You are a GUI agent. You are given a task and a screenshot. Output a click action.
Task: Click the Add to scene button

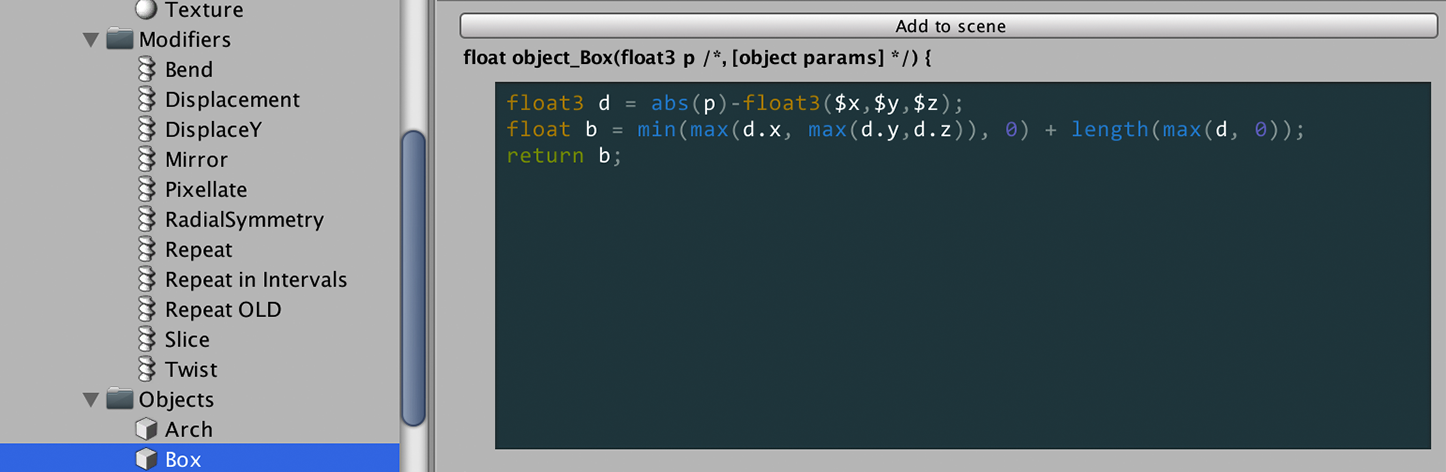click(950, 26)
